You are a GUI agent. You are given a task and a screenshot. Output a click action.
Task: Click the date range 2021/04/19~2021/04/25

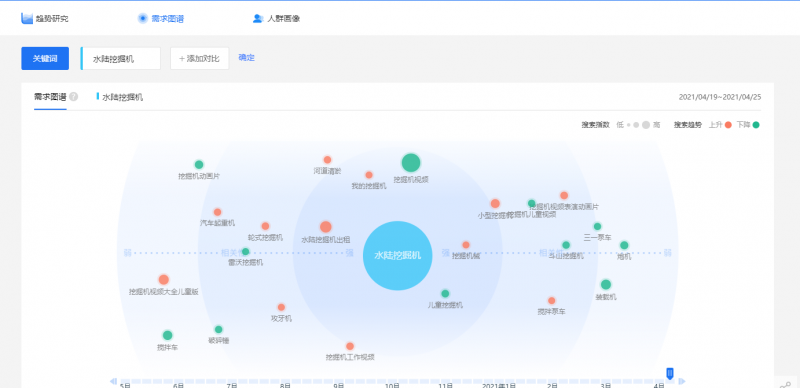719,97
